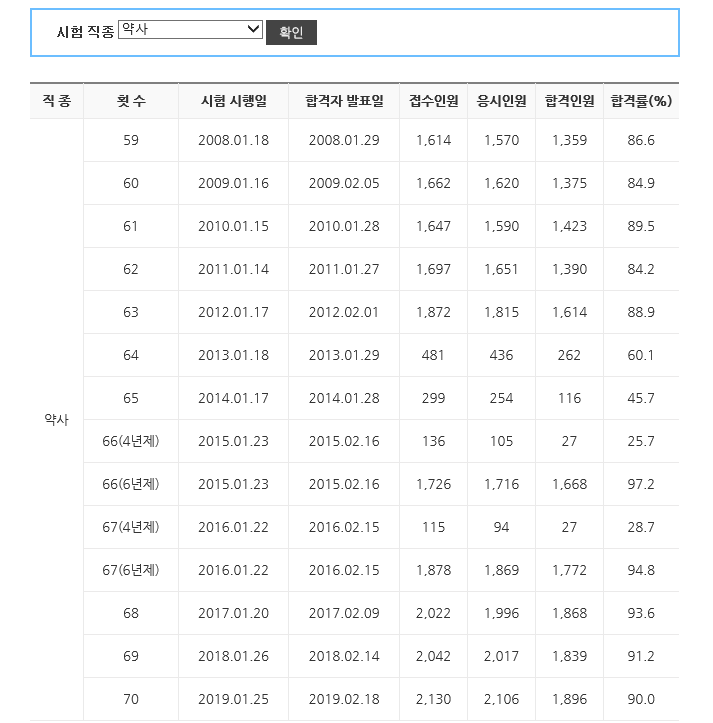
Task: Click the 접수인원 column header
Action: 434,101
